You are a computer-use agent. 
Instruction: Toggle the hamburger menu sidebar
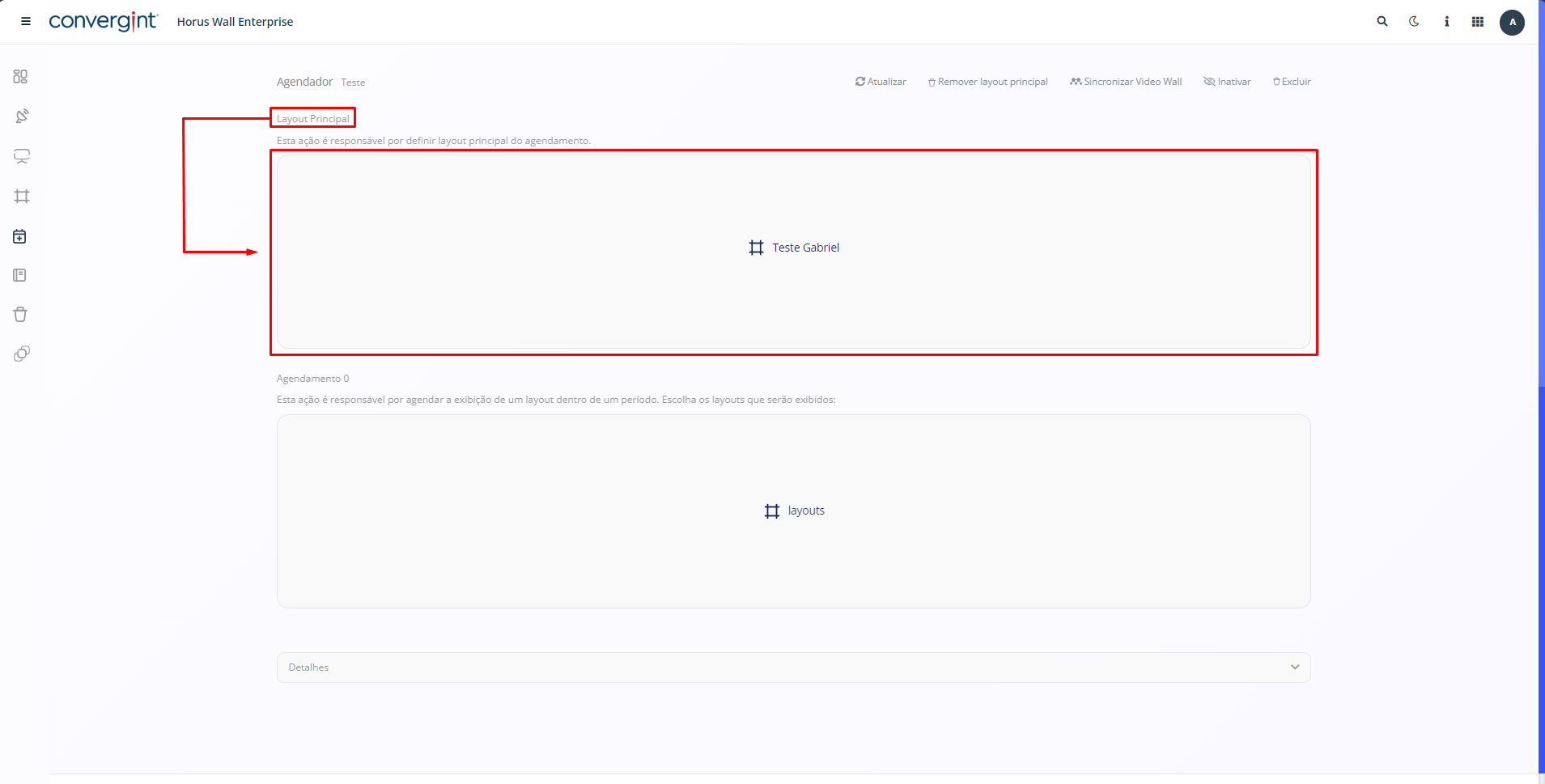(x=26, y=22)
